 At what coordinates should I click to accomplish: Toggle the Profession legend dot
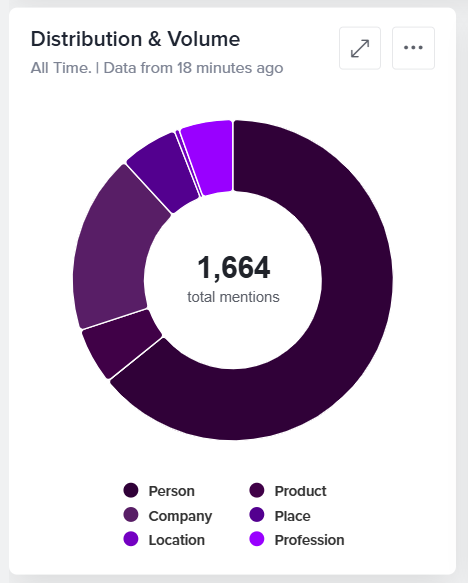coord(257,539)
